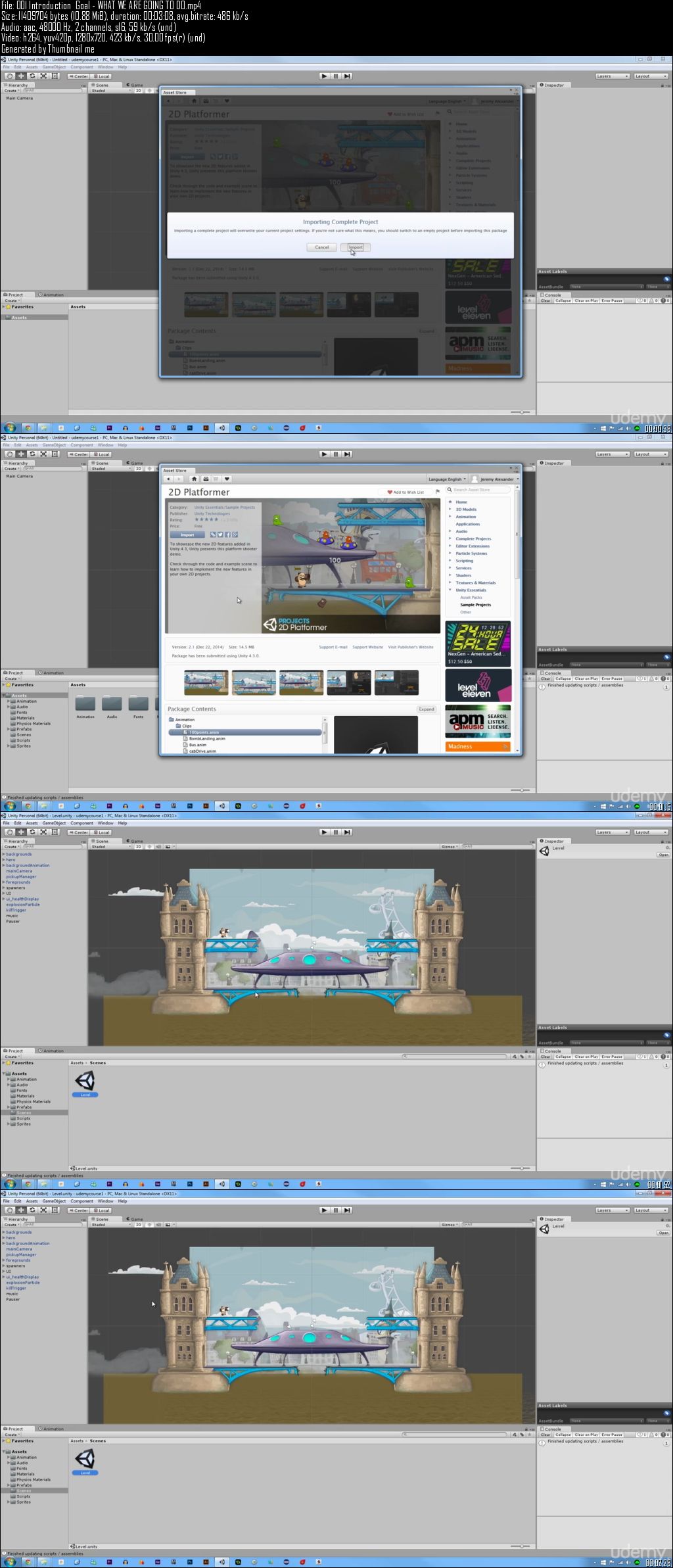Open Complete Projects category in 00:01:15 frame
The height and width of the screenshot is (1568, 673).
(x=473, y=538)
